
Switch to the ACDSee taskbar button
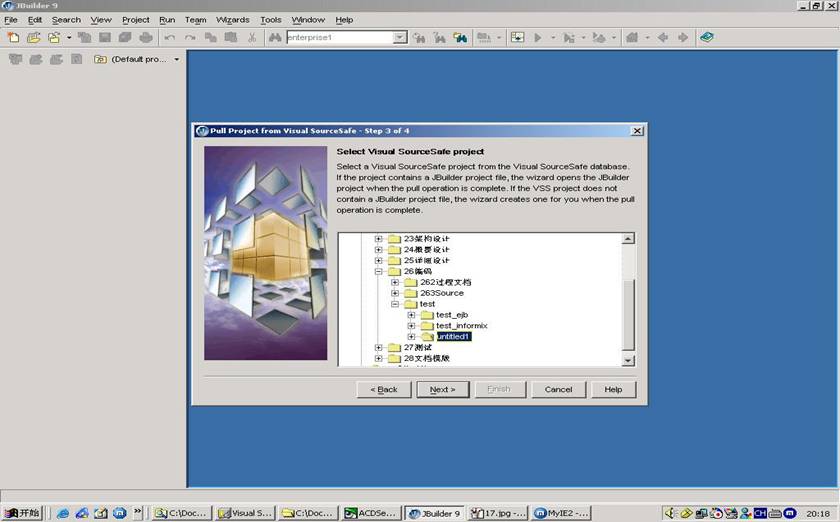(x=369, y=513)
